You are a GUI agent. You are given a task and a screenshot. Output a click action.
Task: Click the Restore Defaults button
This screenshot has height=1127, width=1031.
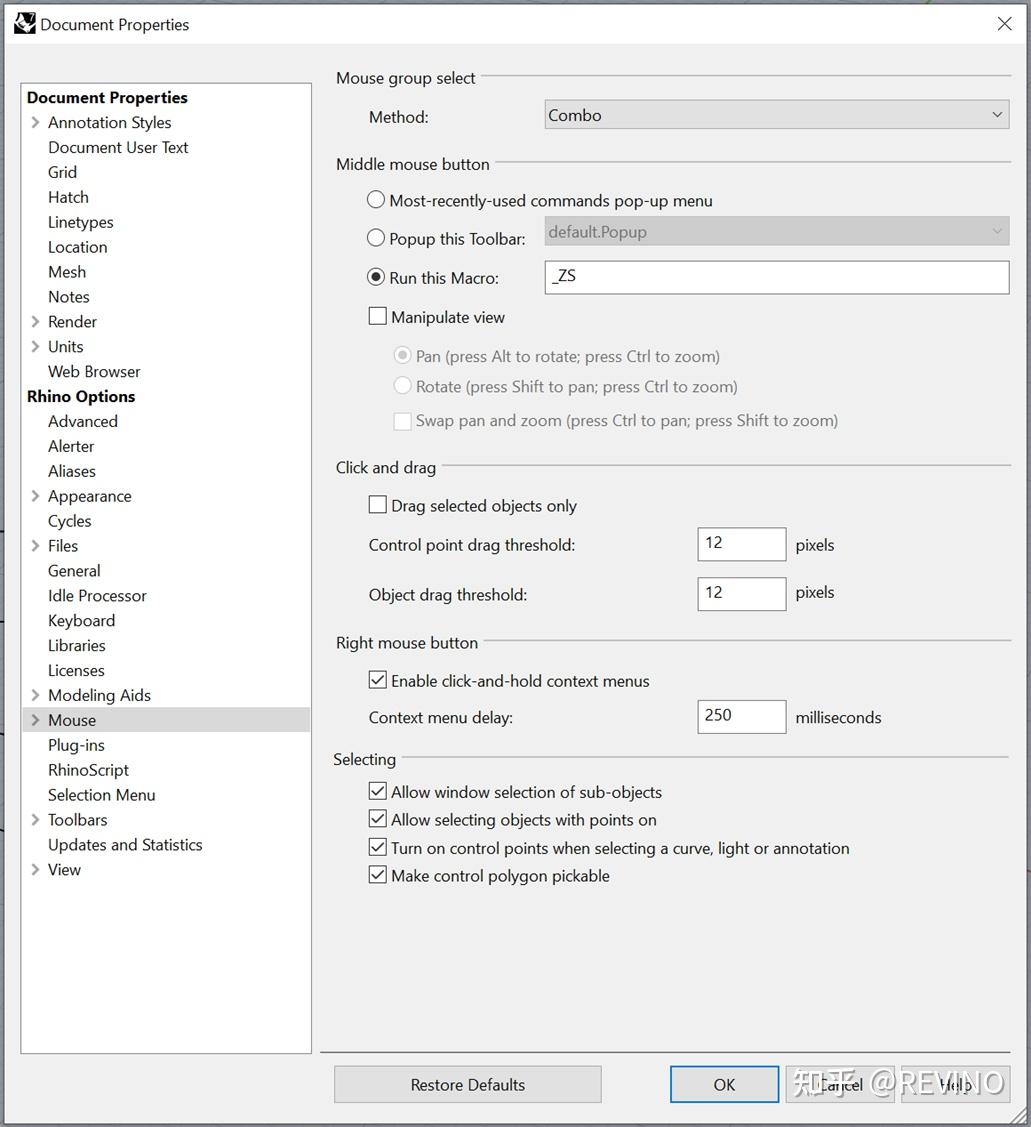point(467,1084)
